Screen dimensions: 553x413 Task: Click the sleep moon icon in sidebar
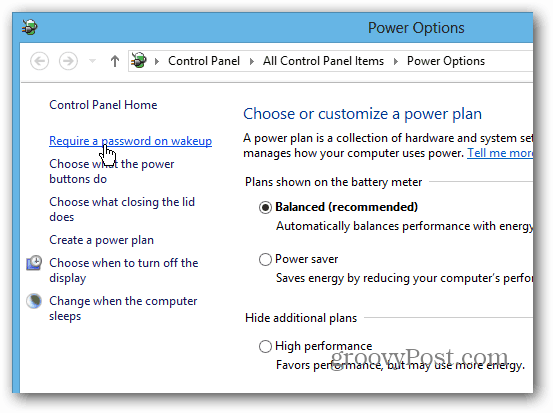34,301
